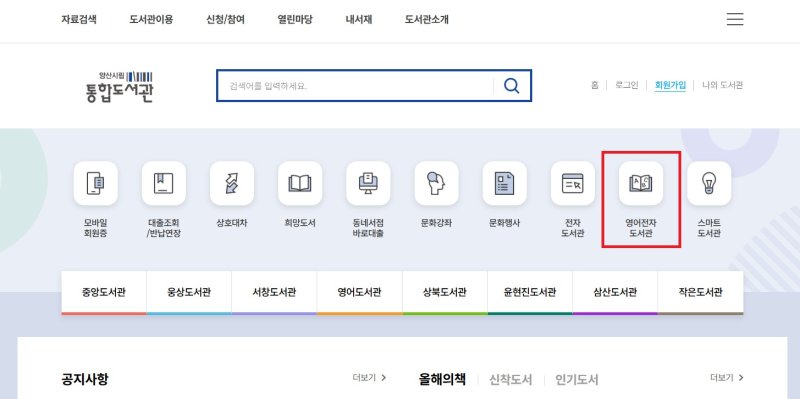The image size is (800, 399).
Task: Open the 문화강좌 head icon
Action: pos(436,183)
